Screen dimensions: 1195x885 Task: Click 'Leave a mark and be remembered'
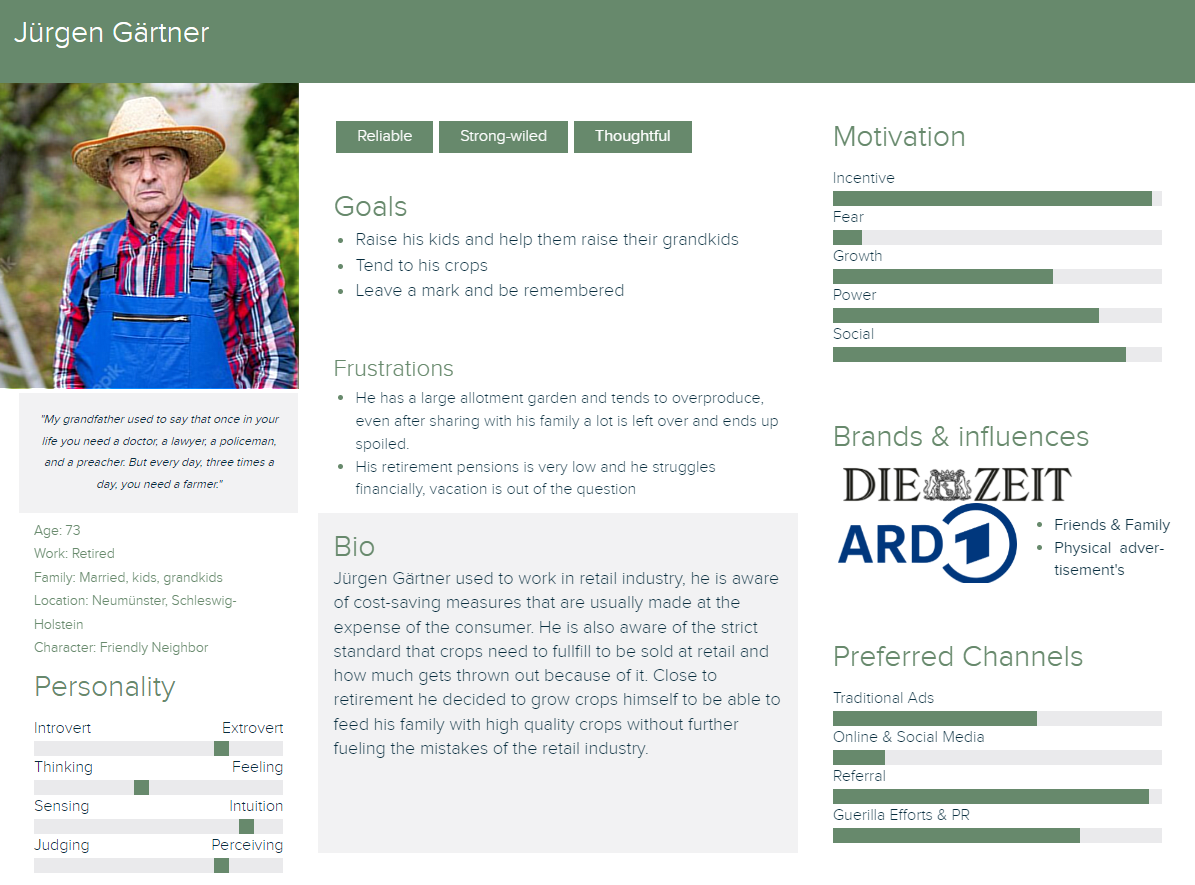(489, 290)
